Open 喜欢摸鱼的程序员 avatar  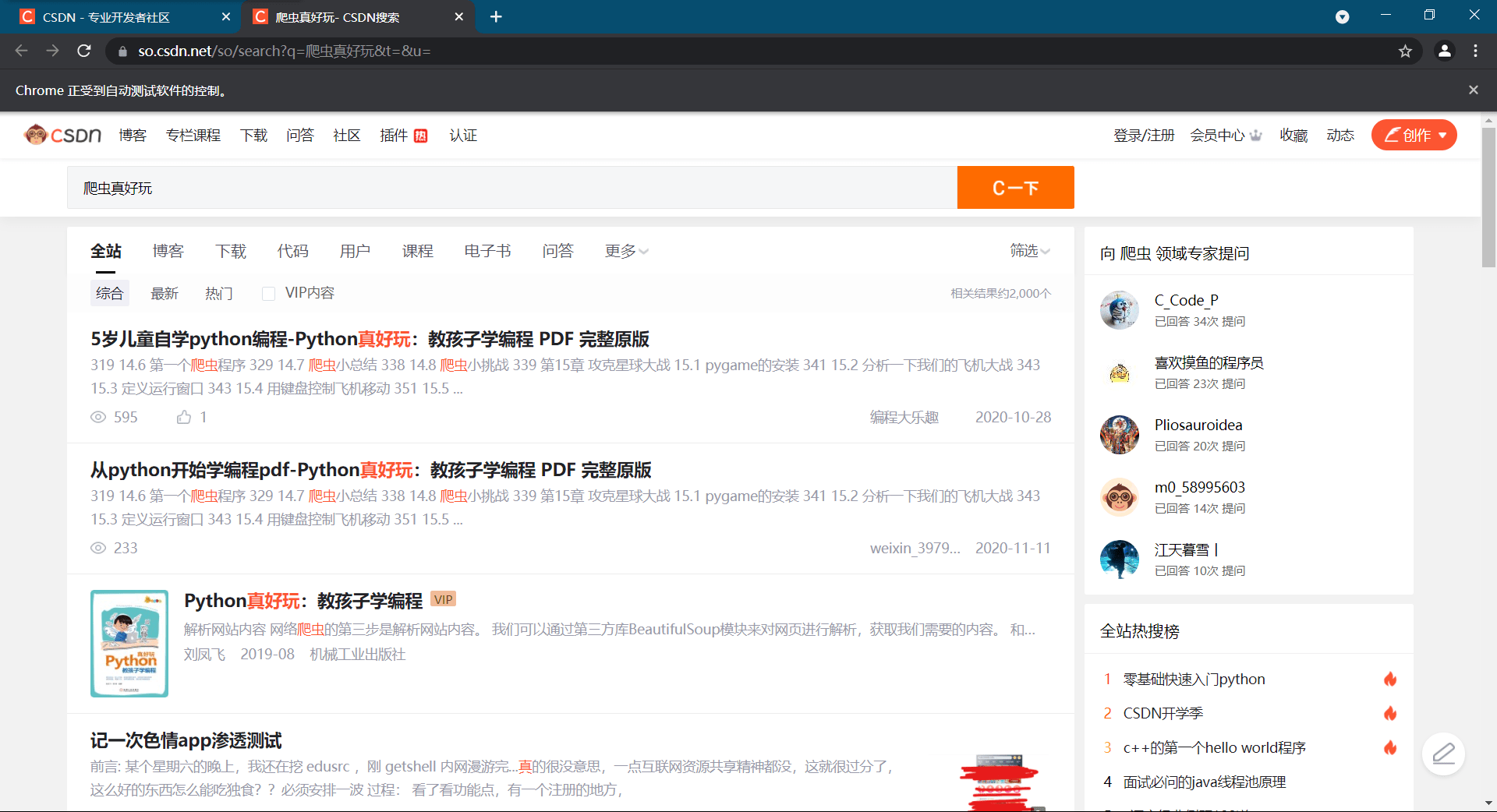coord(1120,372)
